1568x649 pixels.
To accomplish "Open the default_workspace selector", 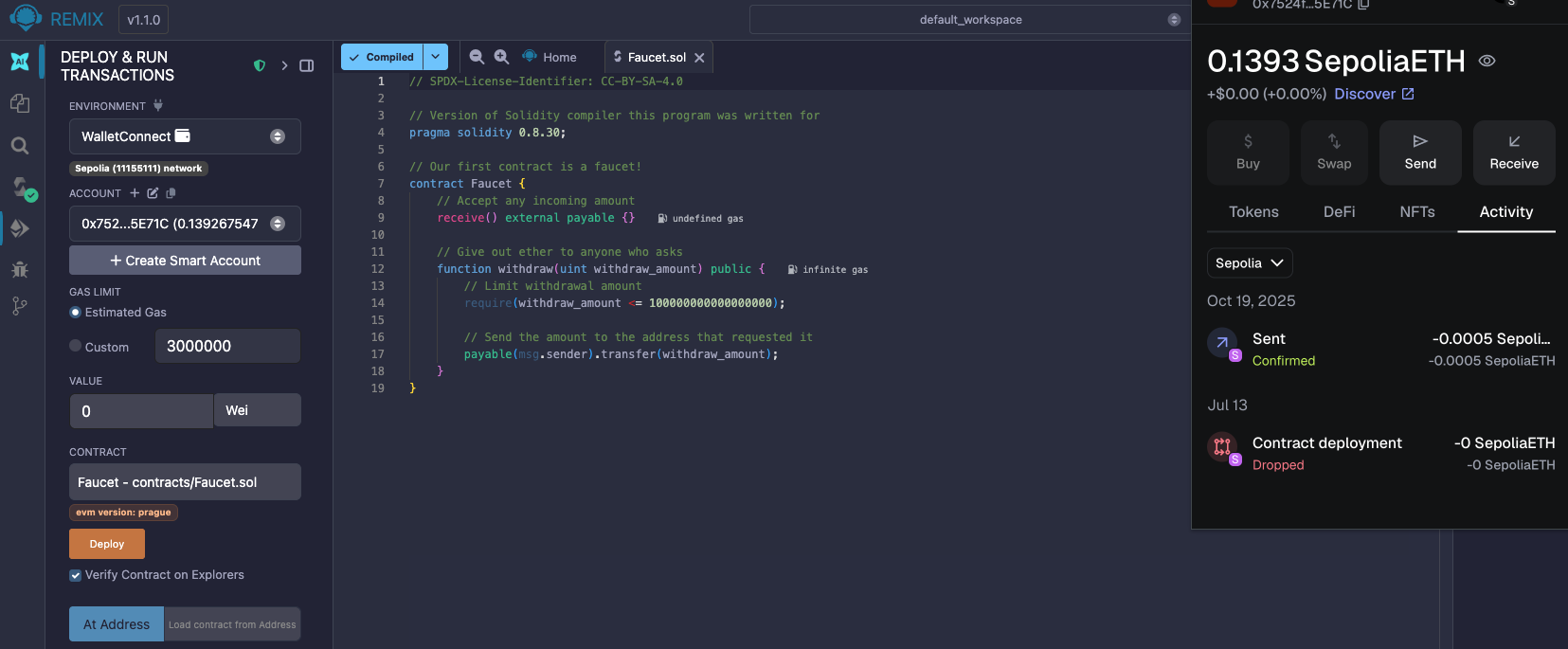I will [x=970, y=20].
